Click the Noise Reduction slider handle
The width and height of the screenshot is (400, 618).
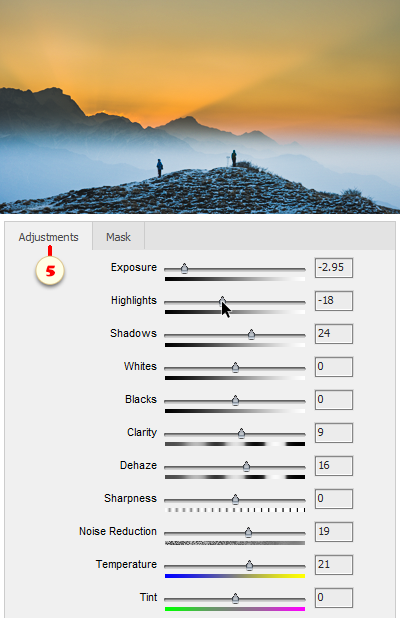coord(248,533)
